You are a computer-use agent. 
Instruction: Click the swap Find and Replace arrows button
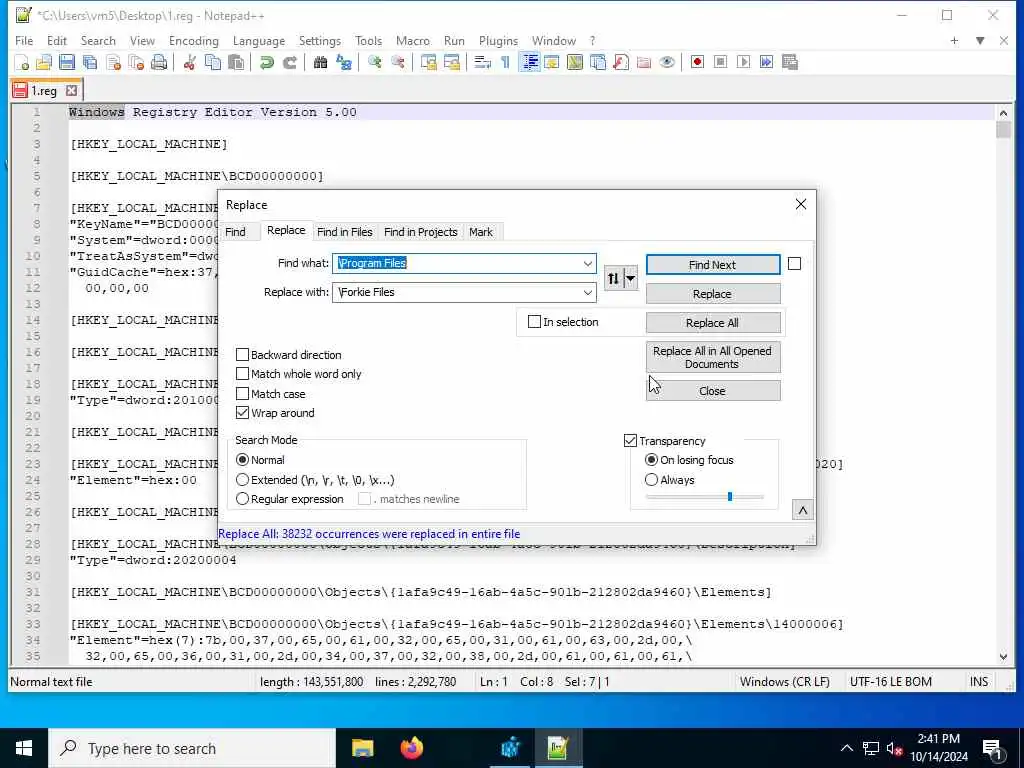point(613,279)
